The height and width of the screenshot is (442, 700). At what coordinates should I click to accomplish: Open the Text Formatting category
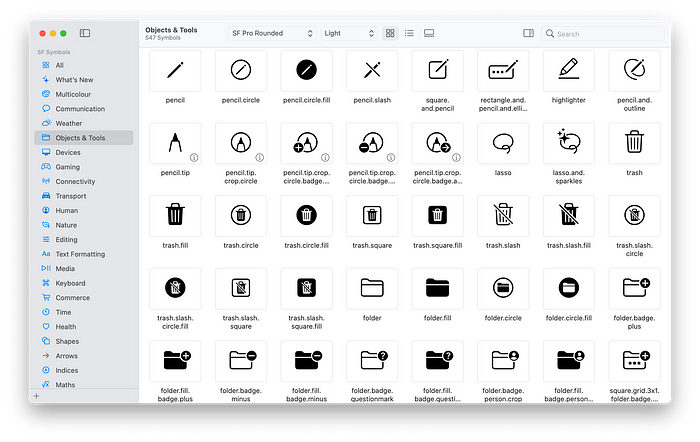coord(84,254)
